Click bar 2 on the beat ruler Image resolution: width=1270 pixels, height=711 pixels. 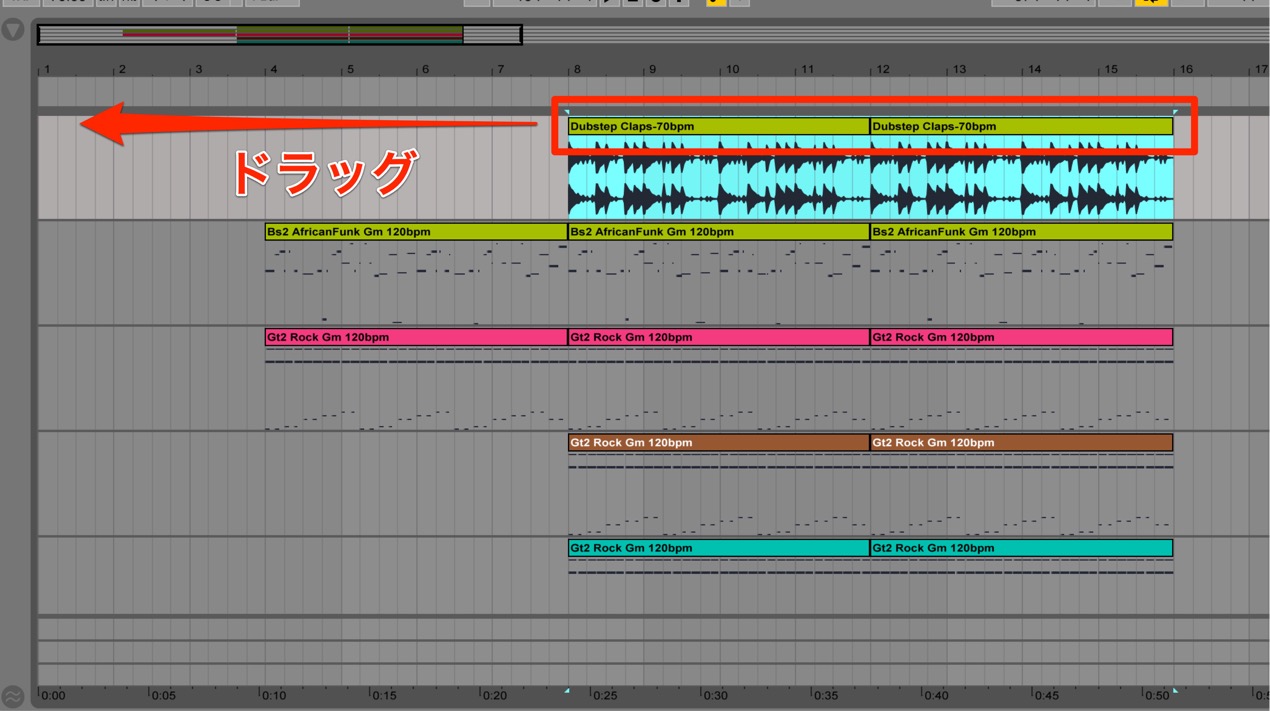point(121,69)
